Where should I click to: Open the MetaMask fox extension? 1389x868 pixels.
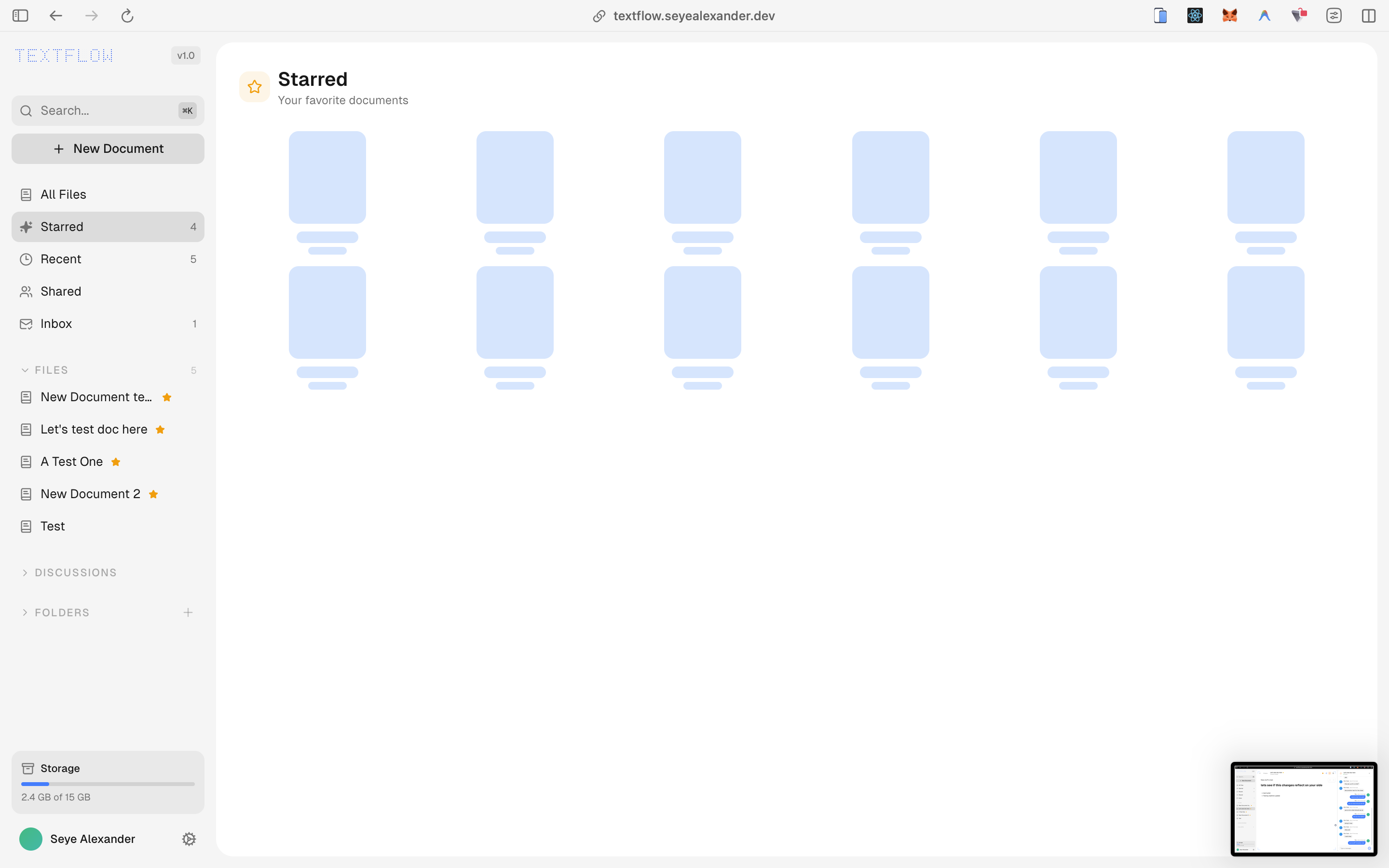[1229, 15]
